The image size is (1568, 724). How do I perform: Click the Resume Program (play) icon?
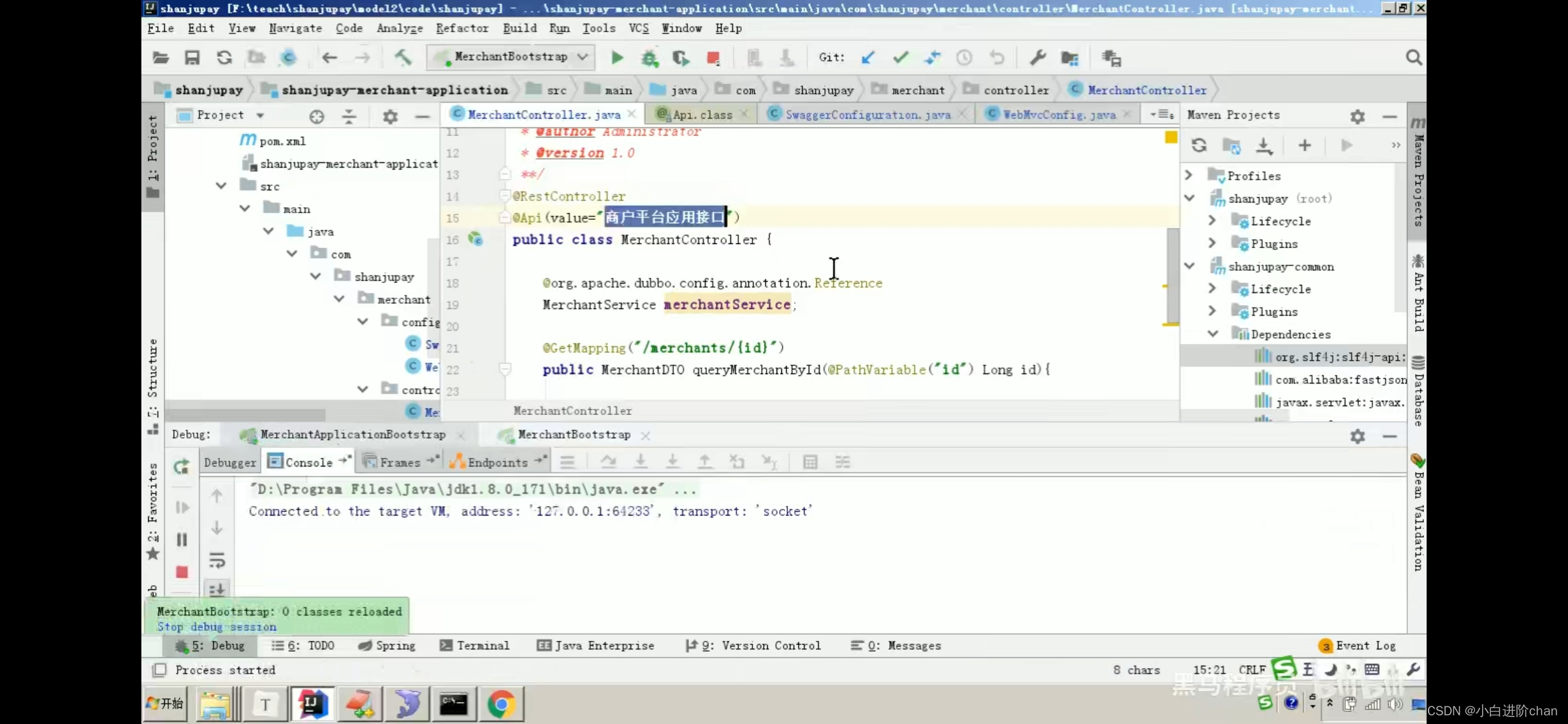pyautogui.click(x=181, y=506)
